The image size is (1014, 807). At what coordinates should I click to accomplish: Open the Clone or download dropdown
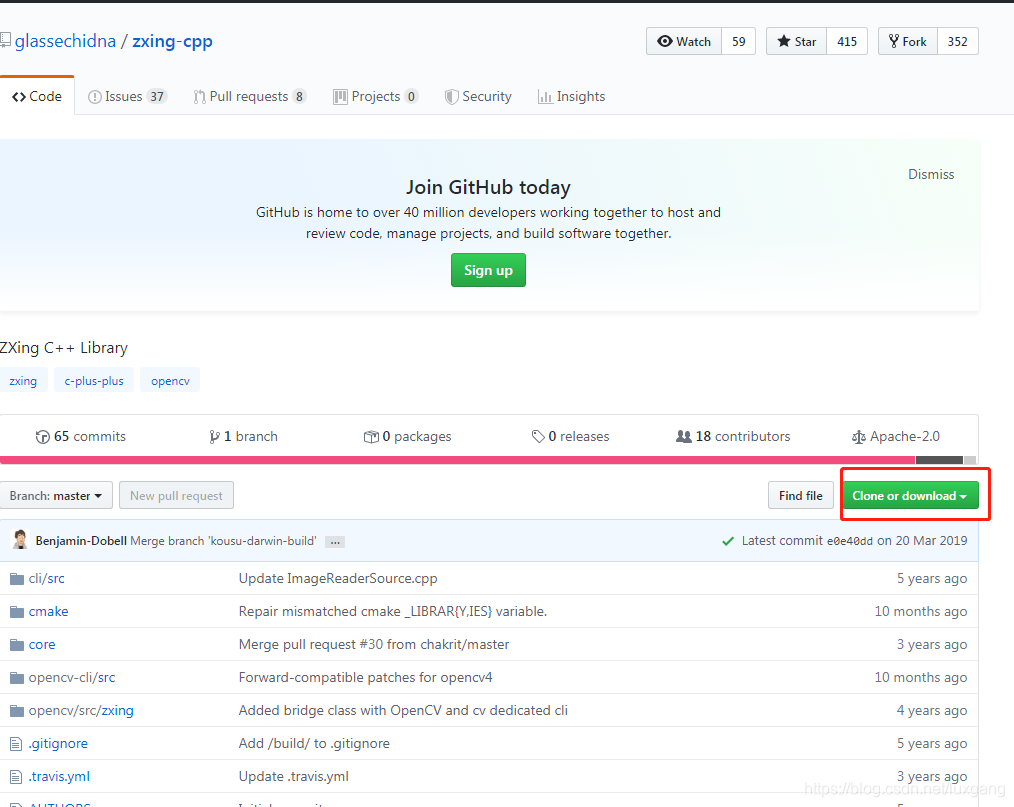908,495
